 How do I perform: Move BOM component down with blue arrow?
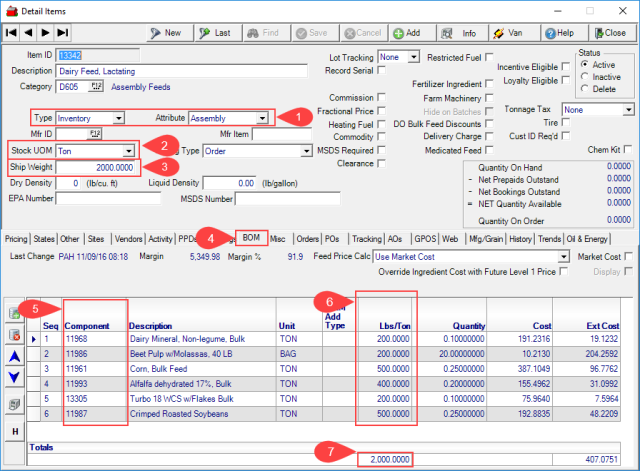click(x=16, y=376)
